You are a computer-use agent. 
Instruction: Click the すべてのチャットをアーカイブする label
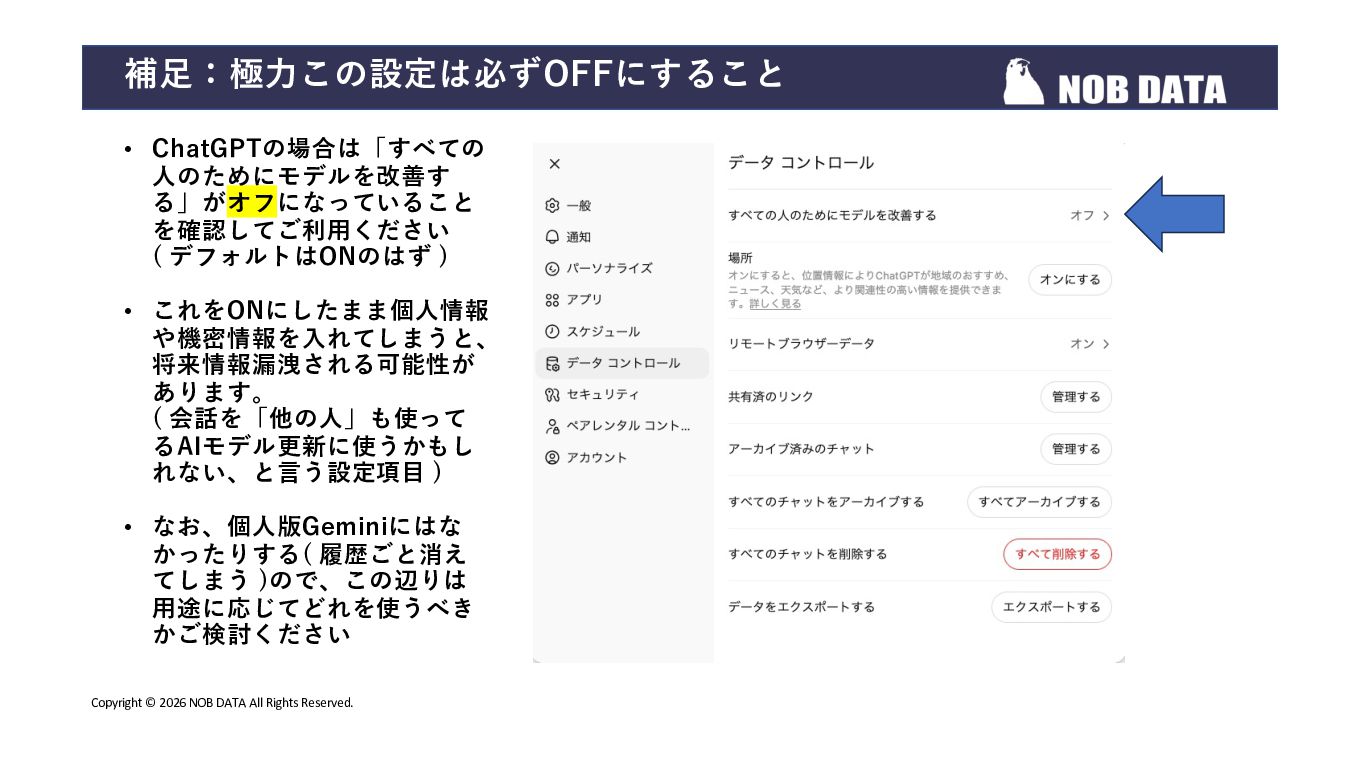(826, 502)
